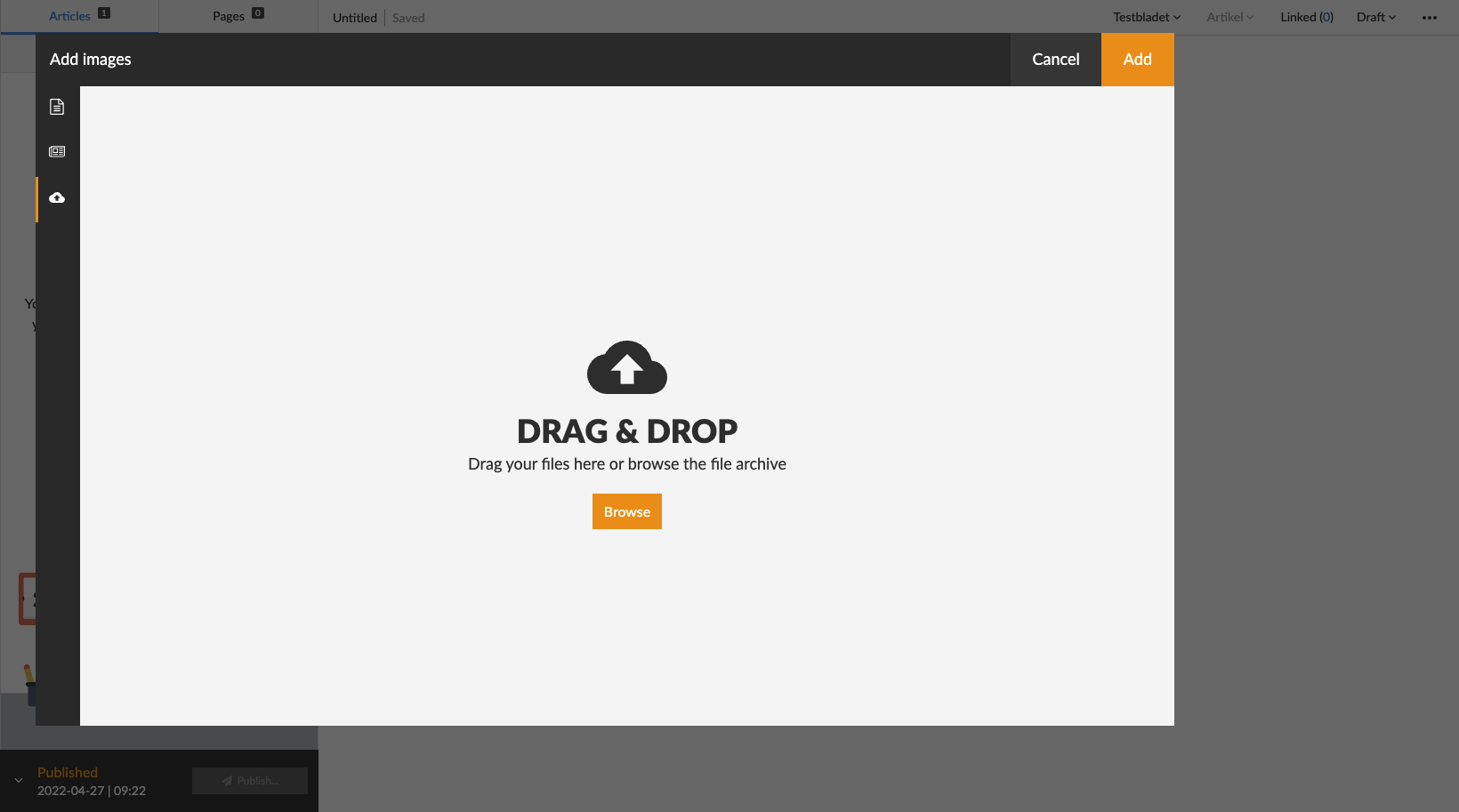The image size is (1459, 812).
Task: Click the large cloud upload icon
Action: 627,367
